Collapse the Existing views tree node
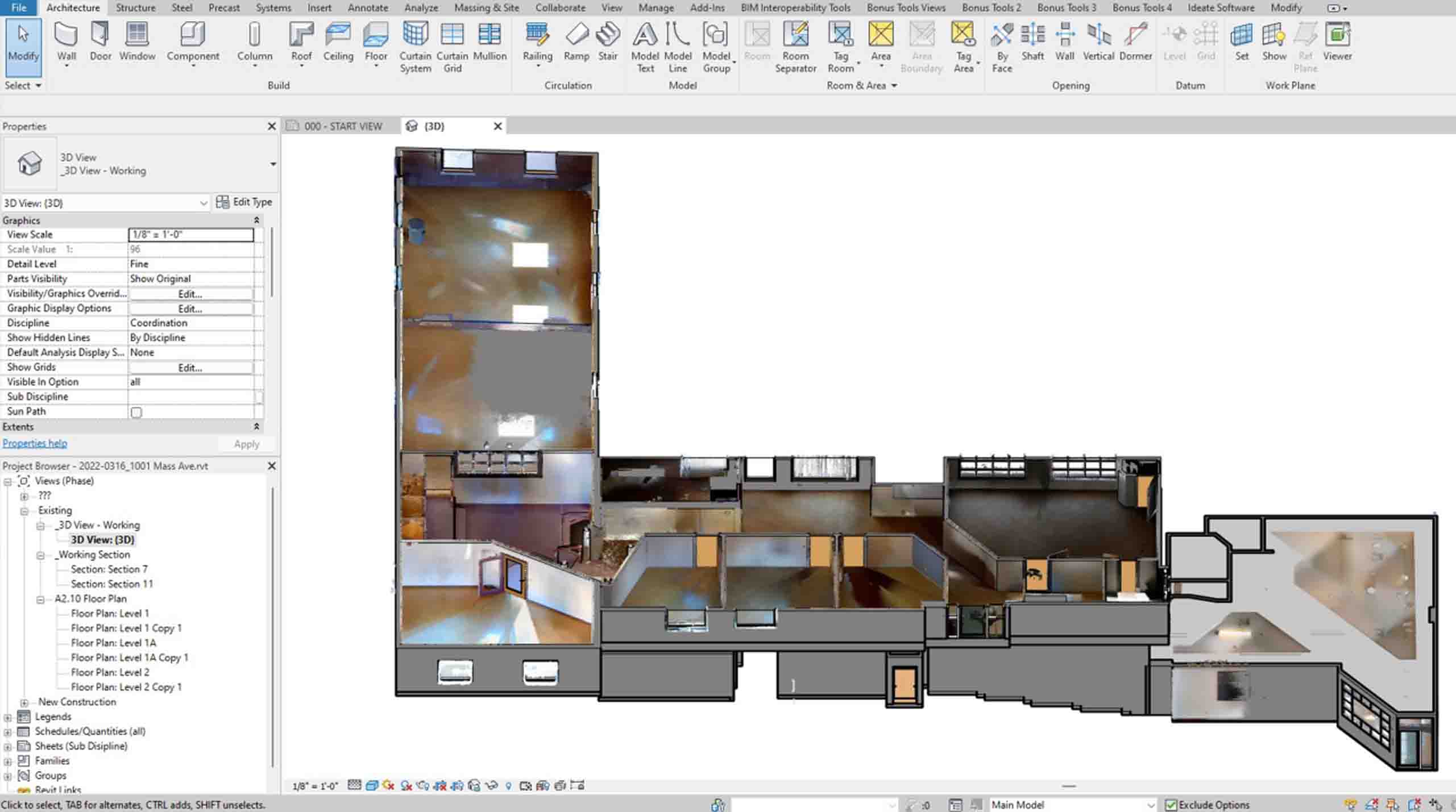The width and height of the screenshot is (1456, 812). click(24, 511)
